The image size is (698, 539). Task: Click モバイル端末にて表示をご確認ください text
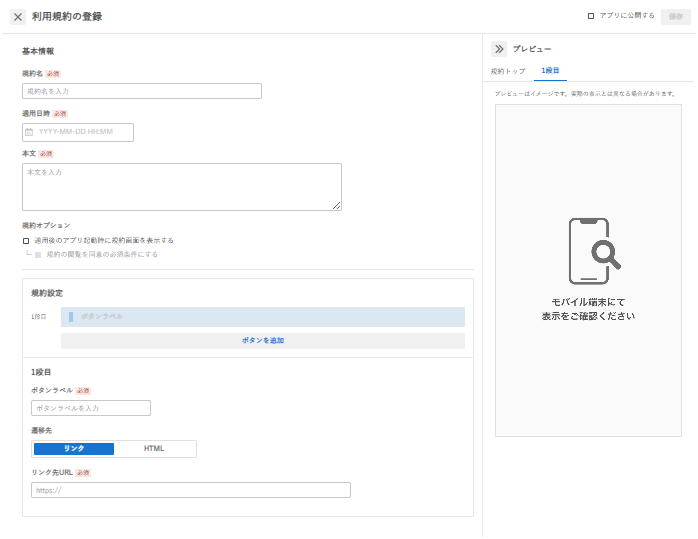[588, 309]
